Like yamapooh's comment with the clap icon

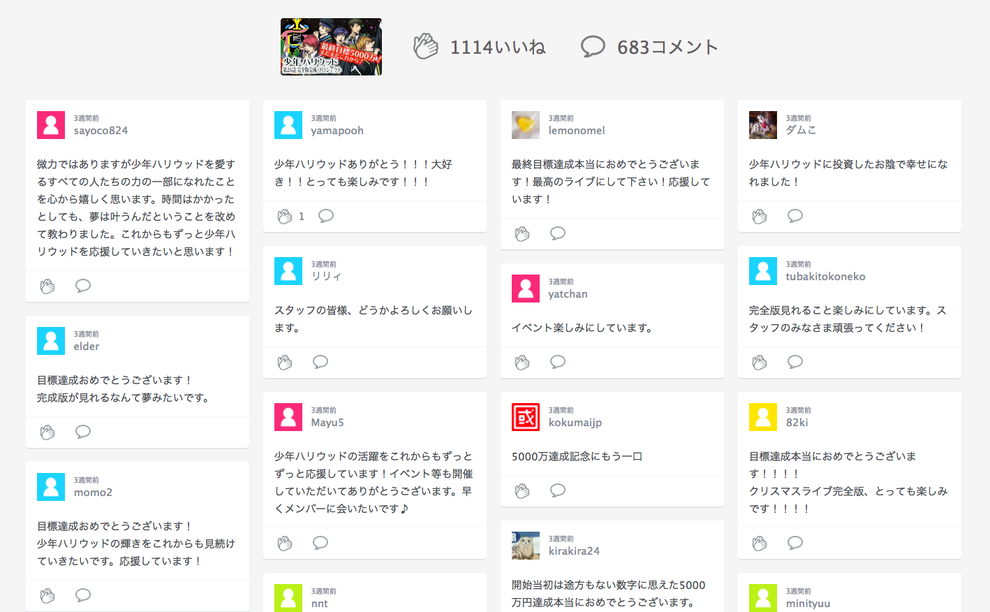point(284,216)
